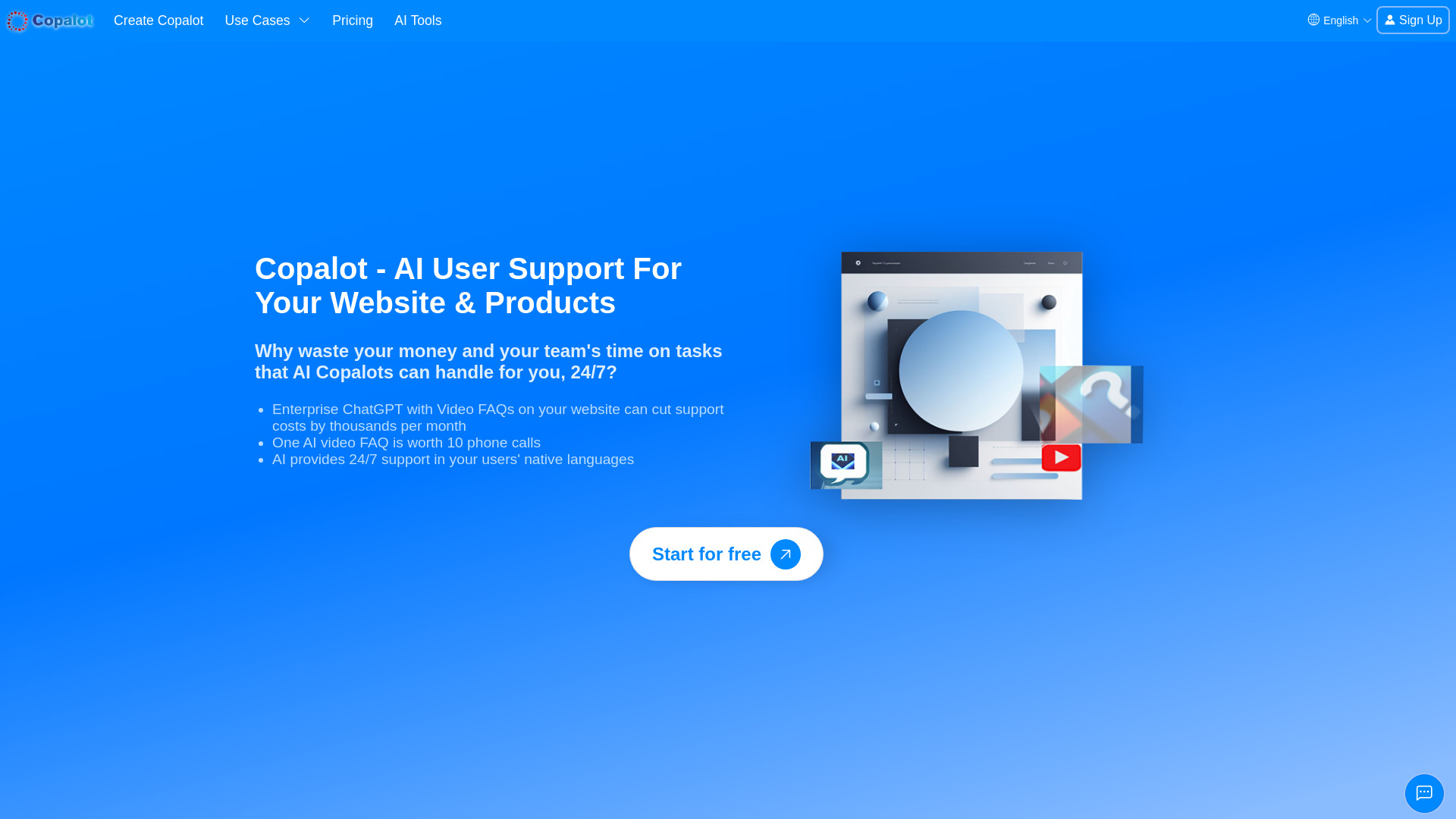This screenshot has width=1456, height=819.
Task: Click the globe language icon
Action: tap(1314, 20)
